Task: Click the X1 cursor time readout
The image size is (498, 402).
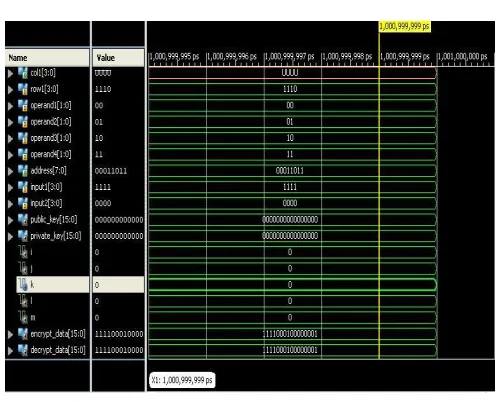Action: 182,380
